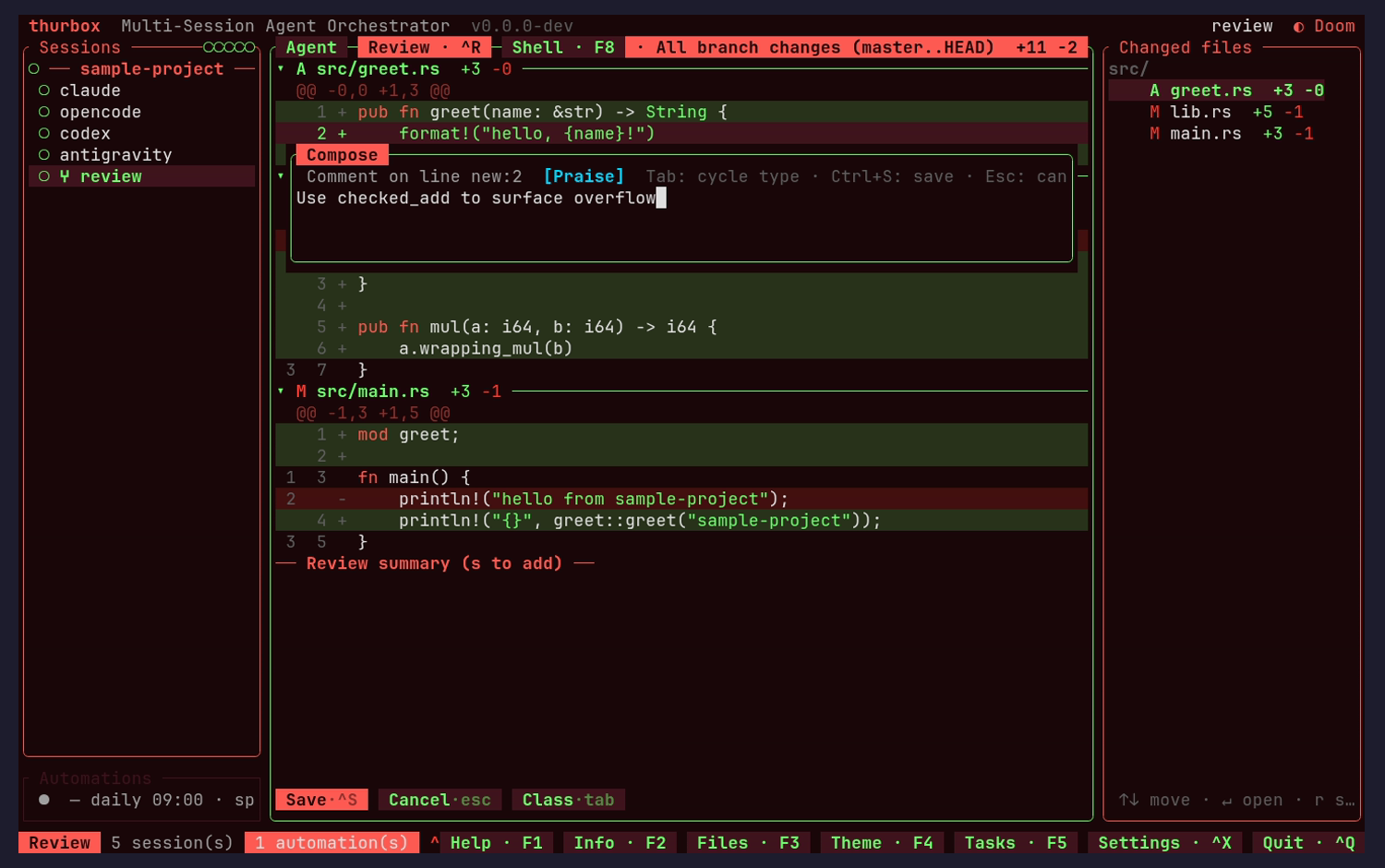Click the src/ folder in Changed files
1385x868 pixels.
pos(1128,69)
